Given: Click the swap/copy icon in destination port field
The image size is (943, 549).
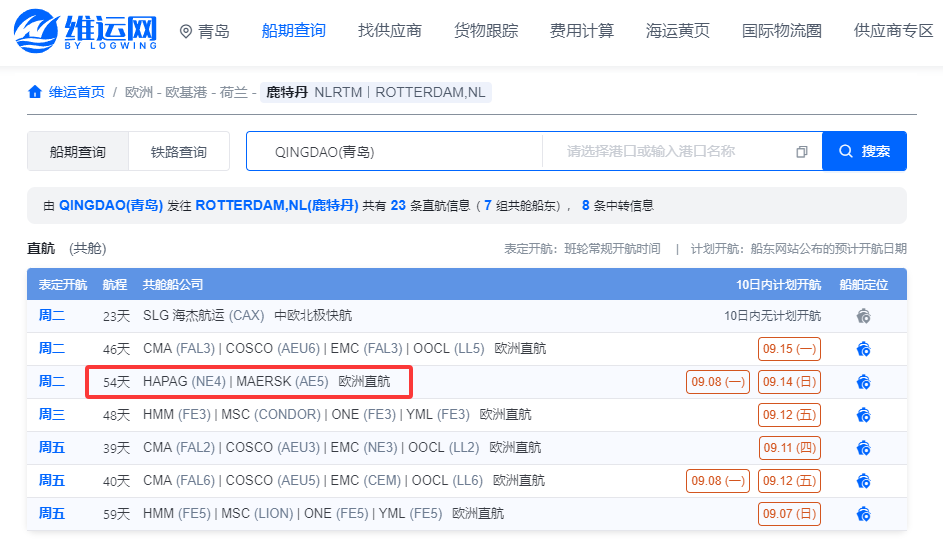Looking at the screenshot, I should tap(801, 152).
